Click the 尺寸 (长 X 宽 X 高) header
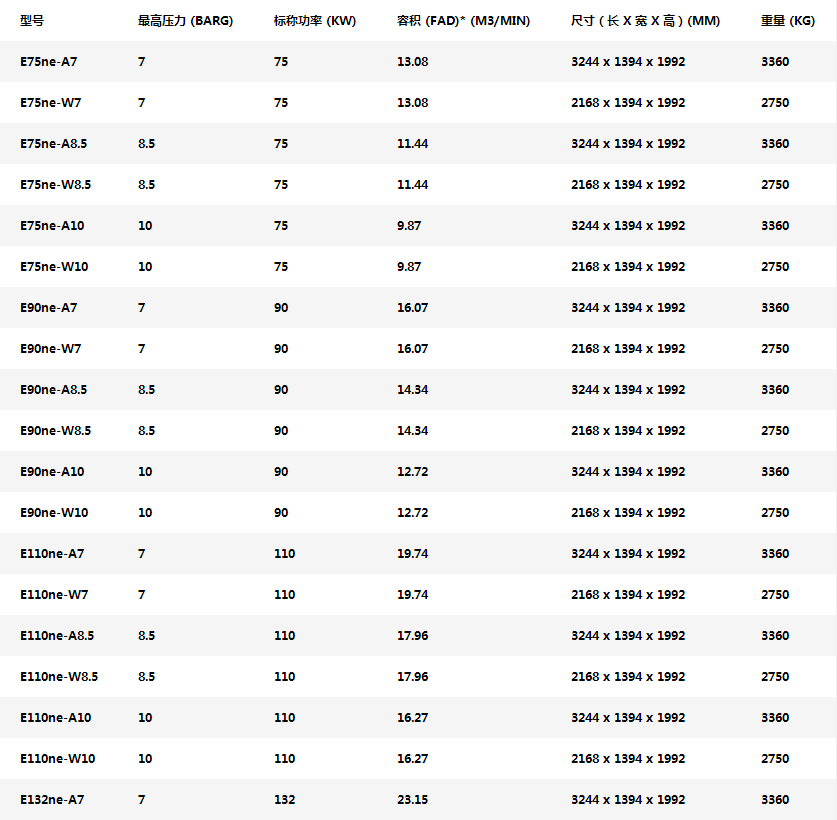Viewport: 837px width, 820px height. (645, 21)
